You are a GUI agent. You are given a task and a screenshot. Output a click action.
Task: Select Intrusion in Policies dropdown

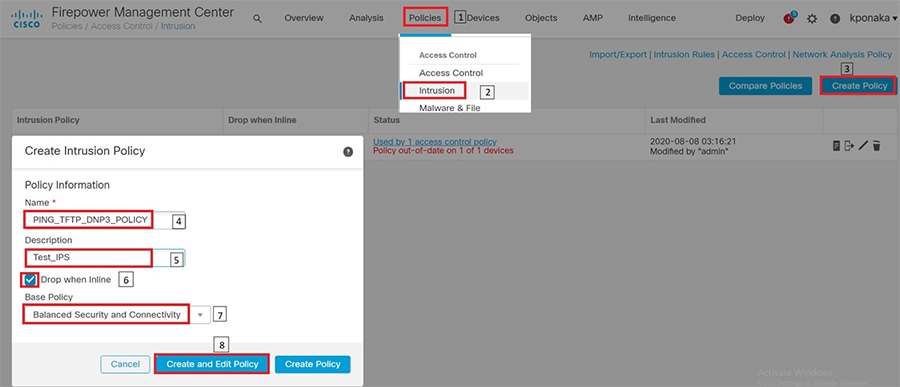click(437, 91)
